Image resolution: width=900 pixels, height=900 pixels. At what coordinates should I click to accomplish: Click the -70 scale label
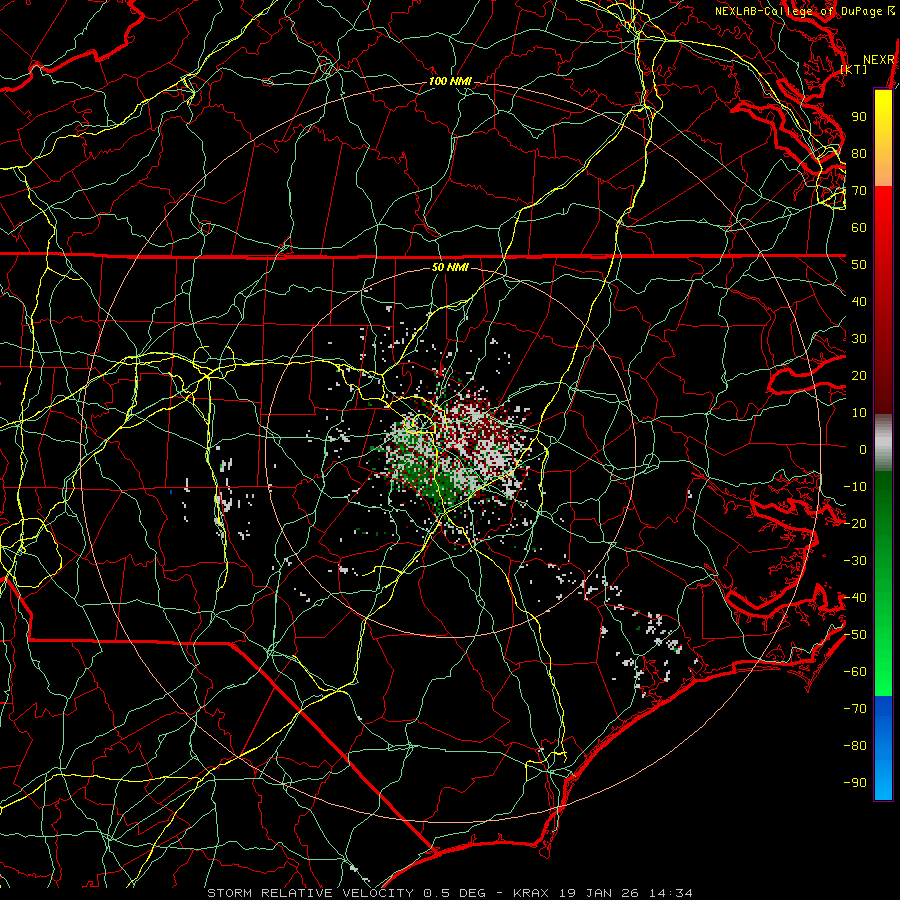tap(855, 709)
